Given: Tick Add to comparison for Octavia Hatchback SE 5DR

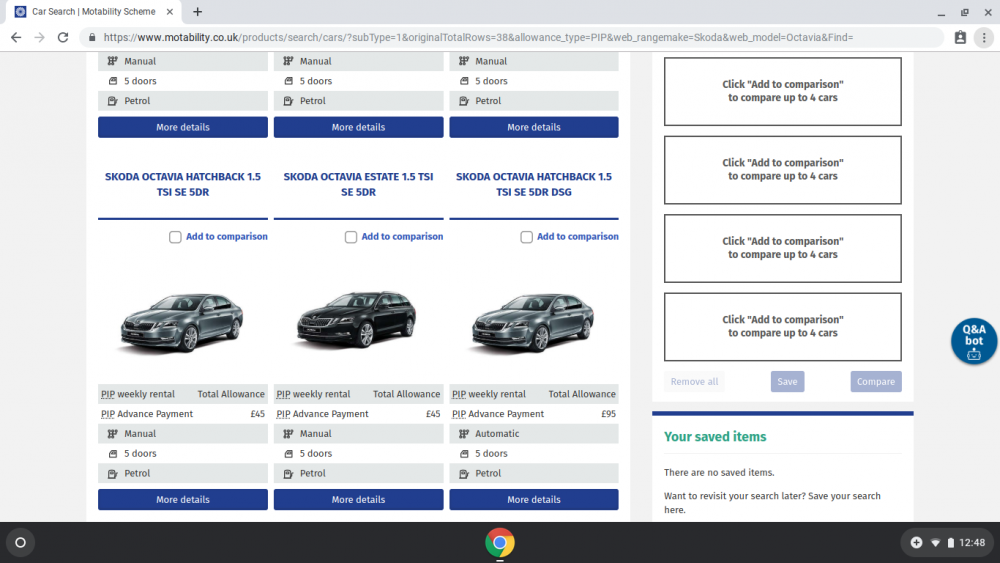Looking at the screenshot, I should (175, 237).
